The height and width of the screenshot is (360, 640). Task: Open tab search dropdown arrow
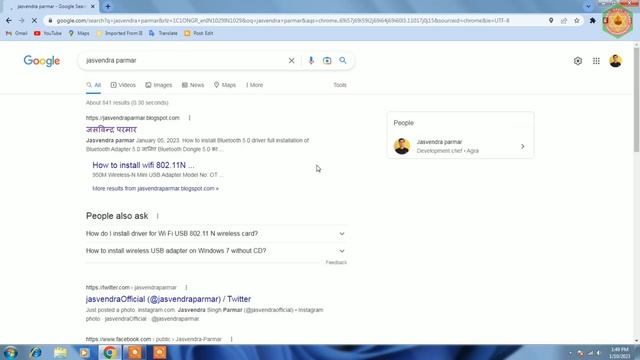pos(588,7)
